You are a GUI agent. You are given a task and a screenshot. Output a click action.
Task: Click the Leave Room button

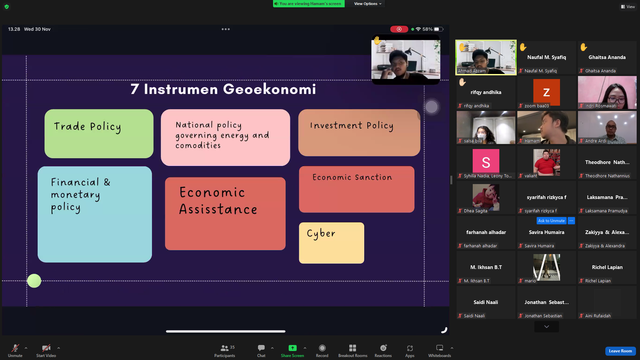[x=620, y=351]
